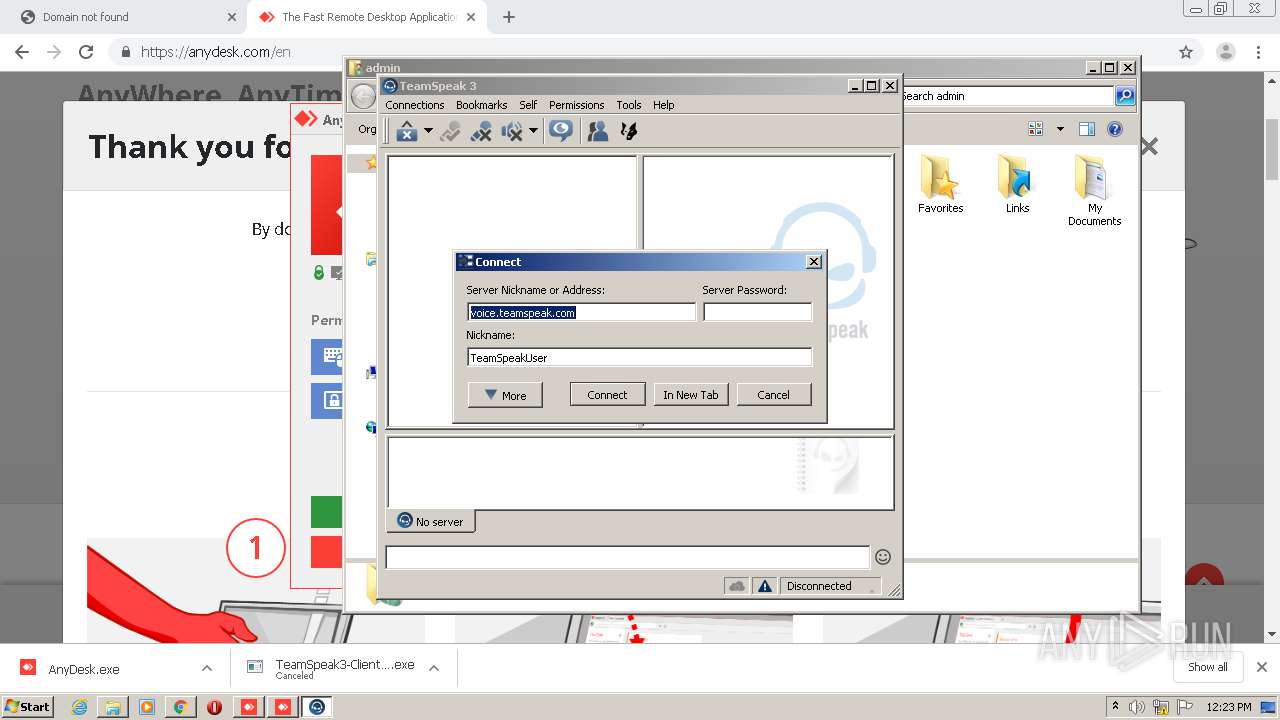Click the Server Nickname or Address field
1280x720 pixels.
(x=581, y=313)
